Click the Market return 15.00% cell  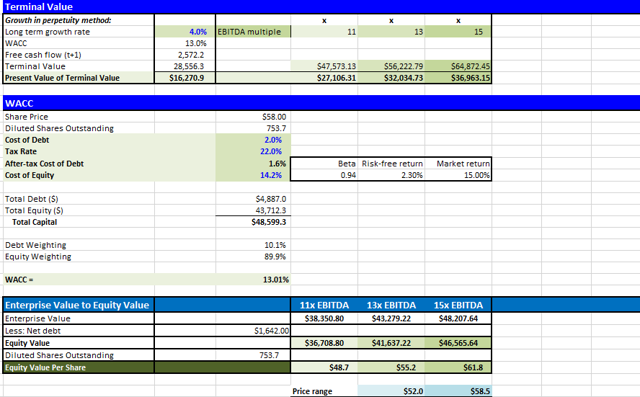(458, 175)
